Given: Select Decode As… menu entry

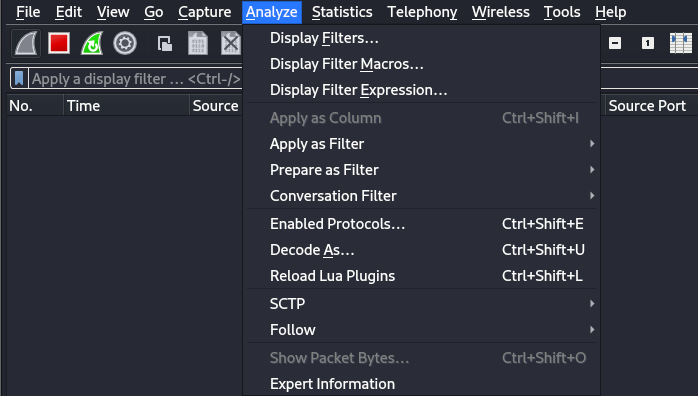Looking at the screenshot, I should click(x=421, y=250).
